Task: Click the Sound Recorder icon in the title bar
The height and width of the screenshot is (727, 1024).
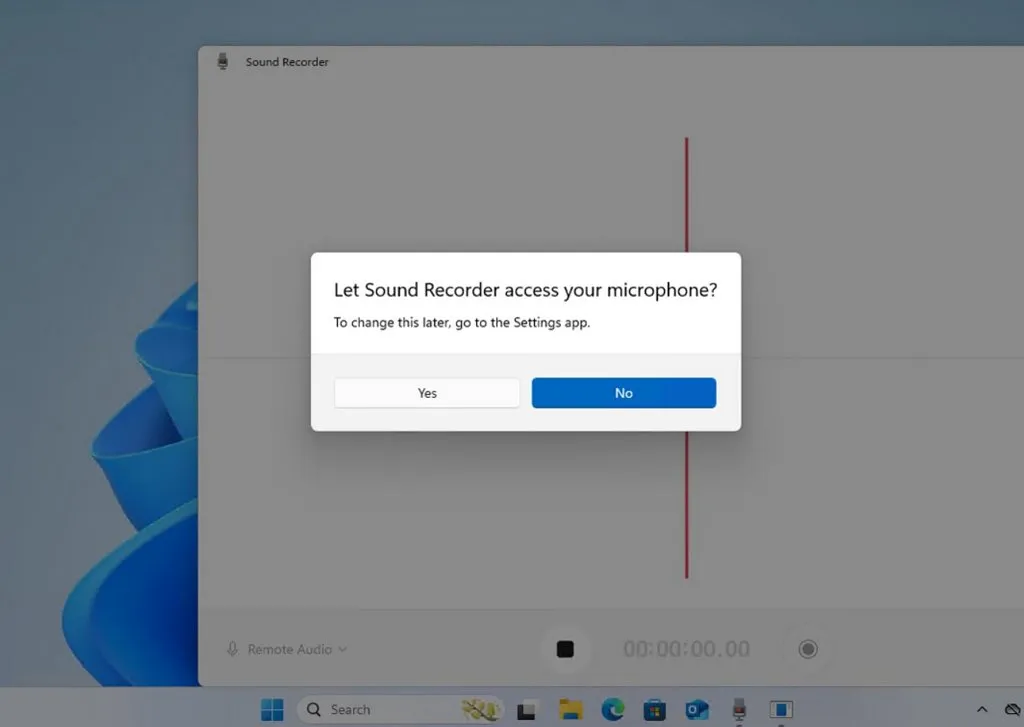Action: point(222,61)
